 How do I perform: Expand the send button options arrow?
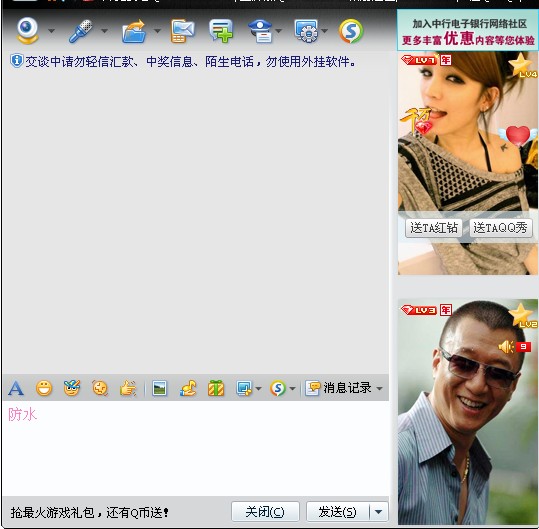(378, 512)
